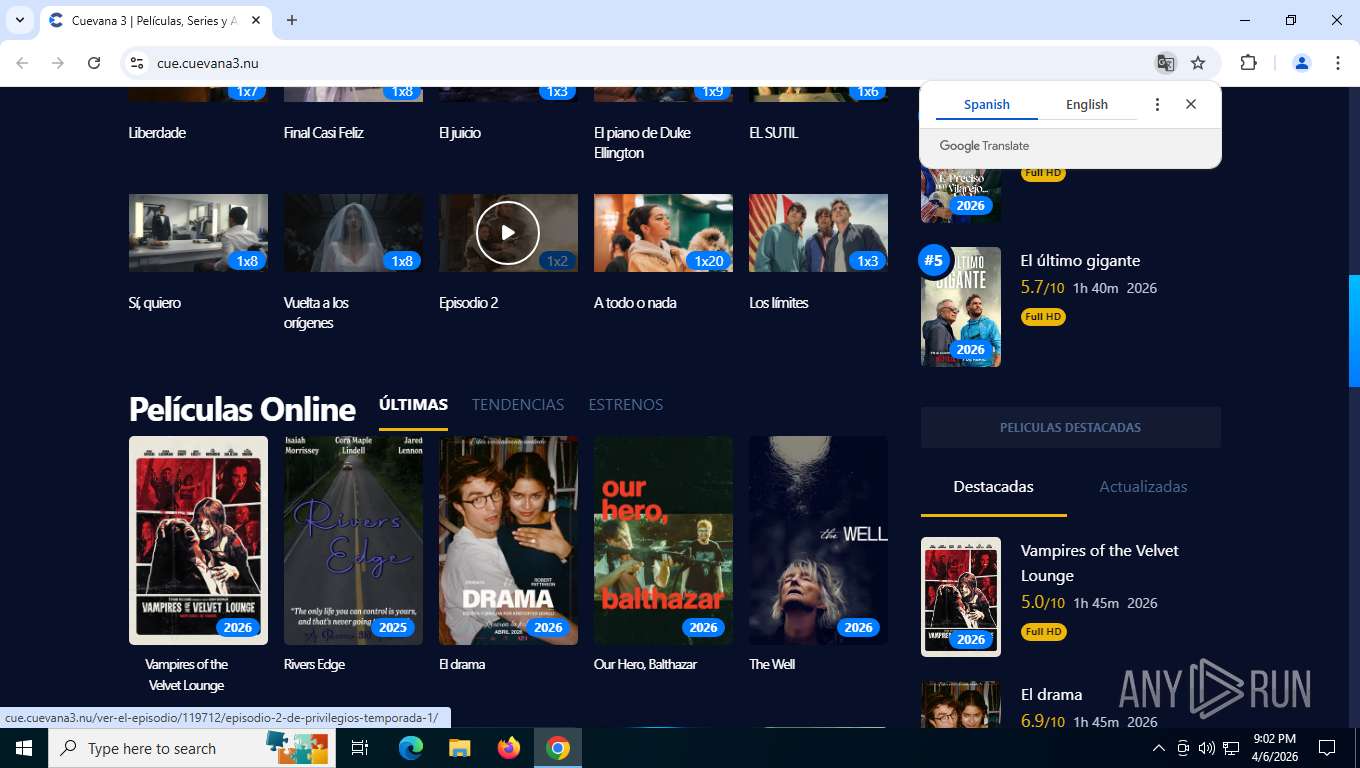Open EL SUTIL episode title link

[774, 132]
